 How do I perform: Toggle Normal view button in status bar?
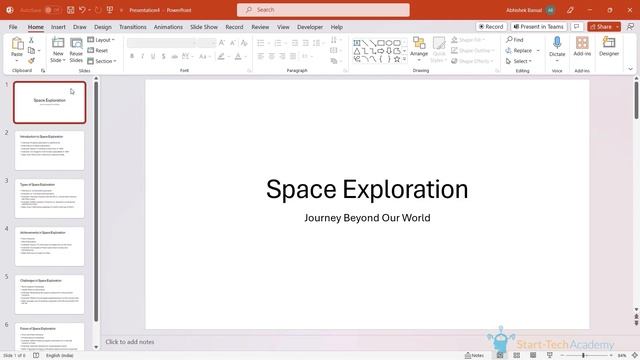500,356
